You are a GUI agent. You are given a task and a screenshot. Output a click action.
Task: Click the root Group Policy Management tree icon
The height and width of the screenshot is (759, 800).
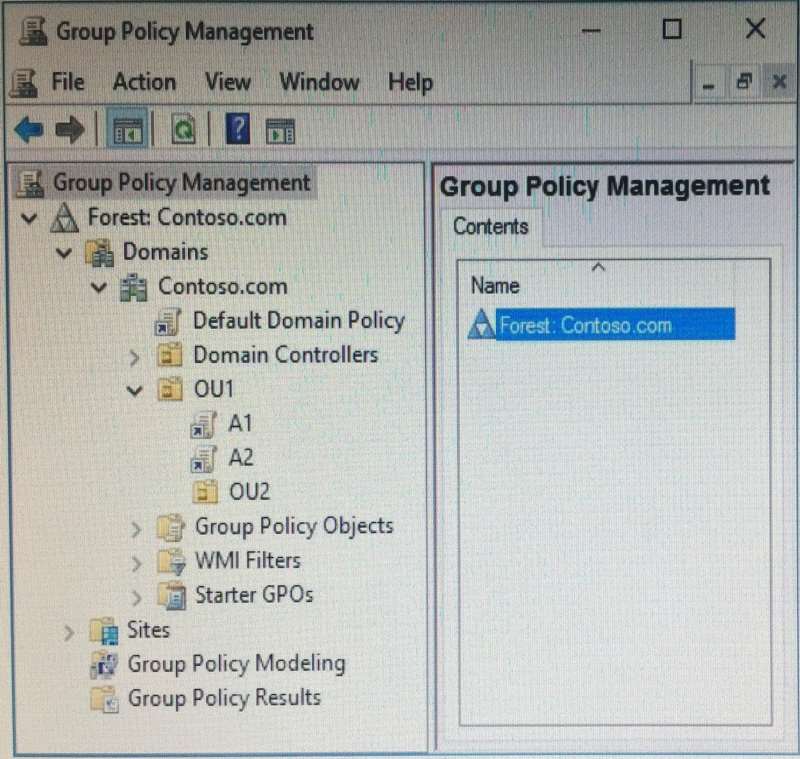click(30, 183)
